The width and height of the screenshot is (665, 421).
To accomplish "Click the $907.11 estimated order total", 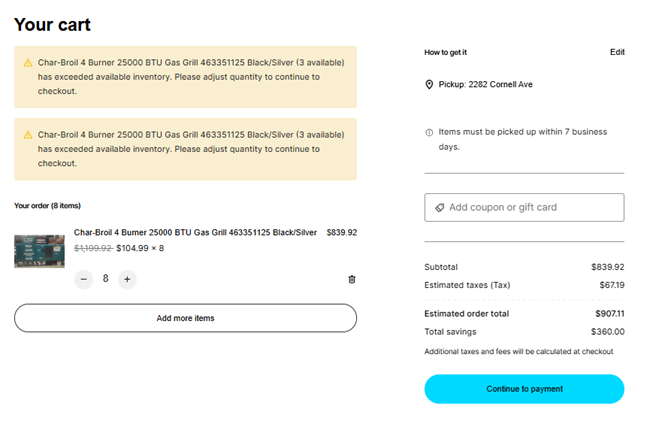I will (x=607, y=313).
